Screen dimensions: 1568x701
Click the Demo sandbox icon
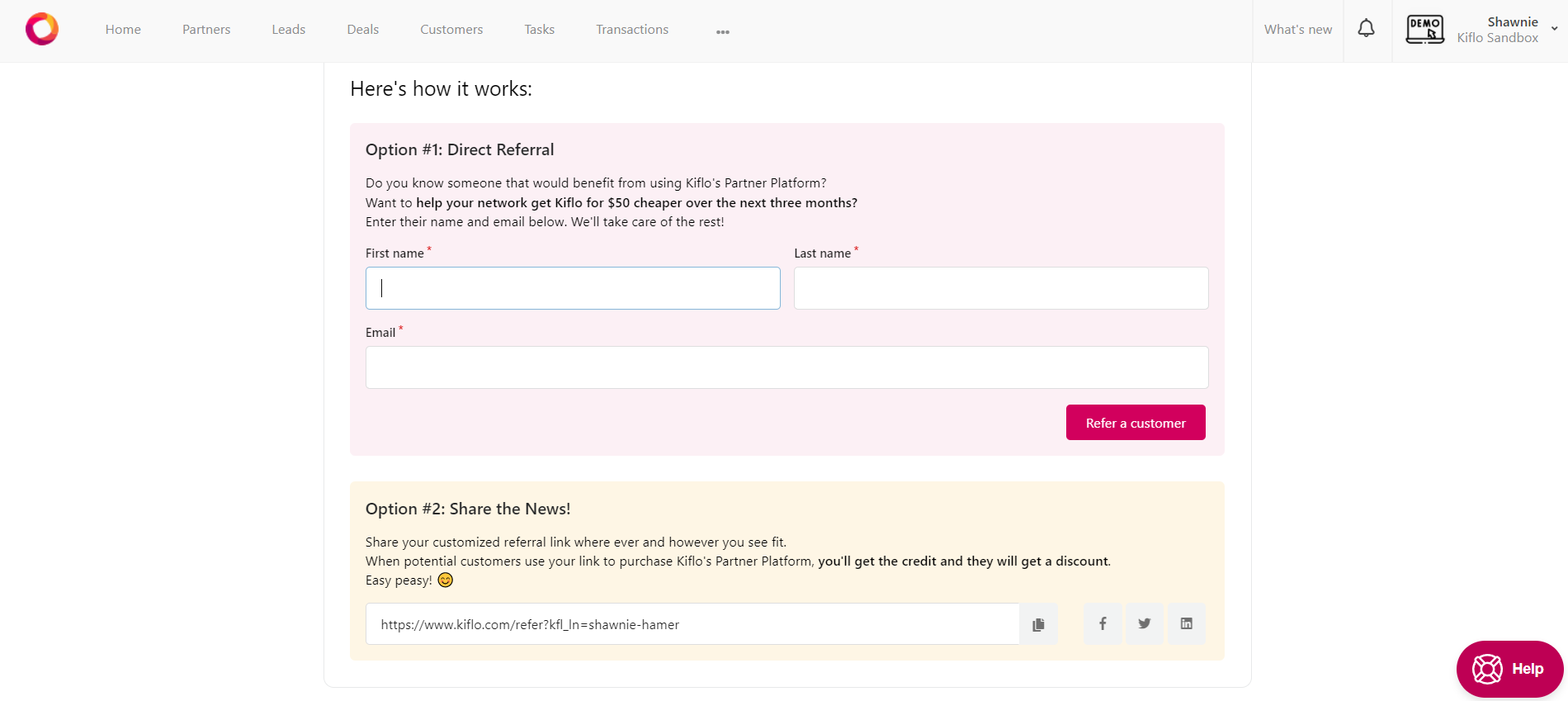point(1425,30)
